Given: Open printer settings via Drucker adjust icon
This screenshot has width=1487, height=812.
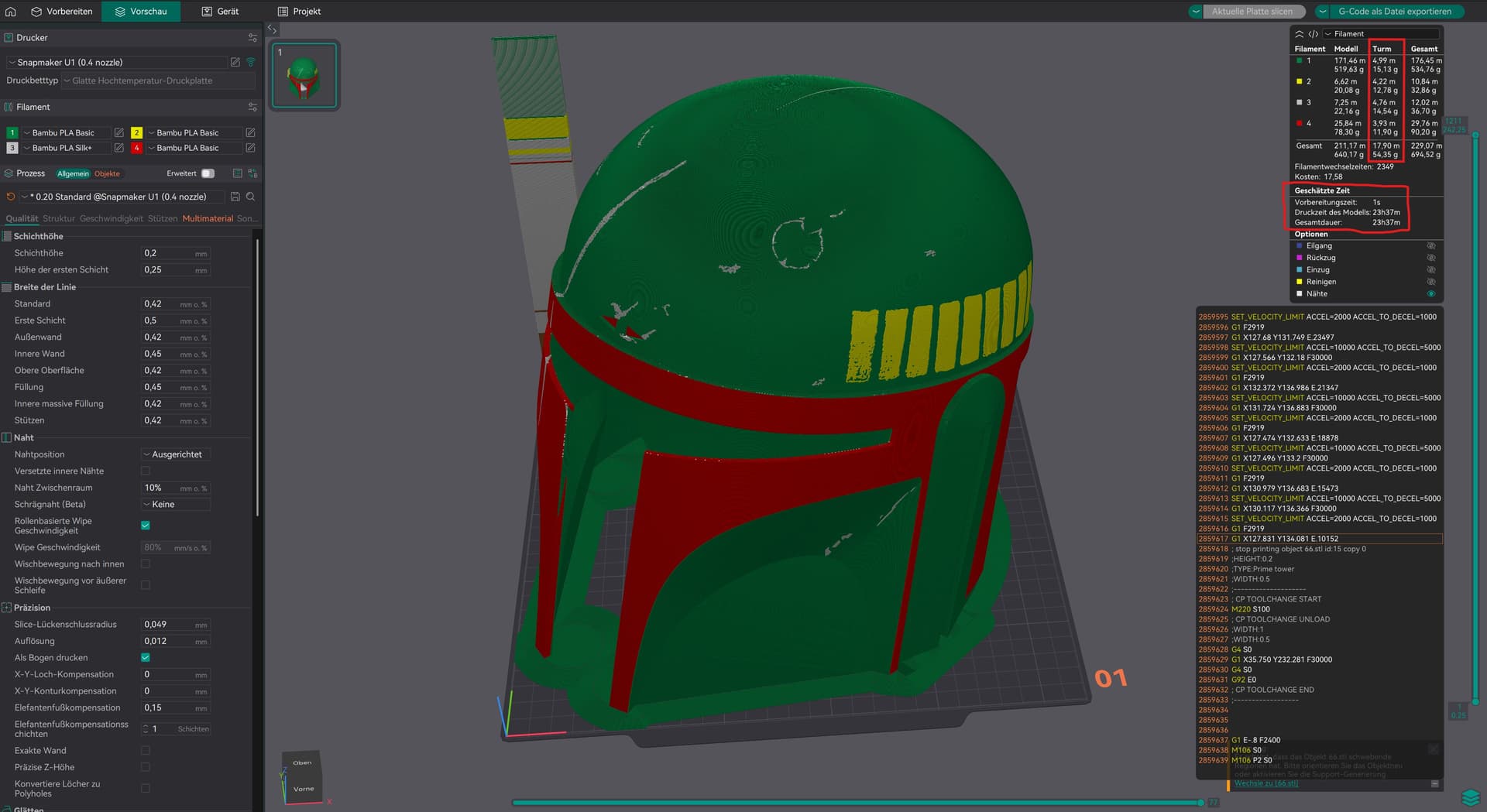Looking at the screenshot, I should click(x=252, y=37).
